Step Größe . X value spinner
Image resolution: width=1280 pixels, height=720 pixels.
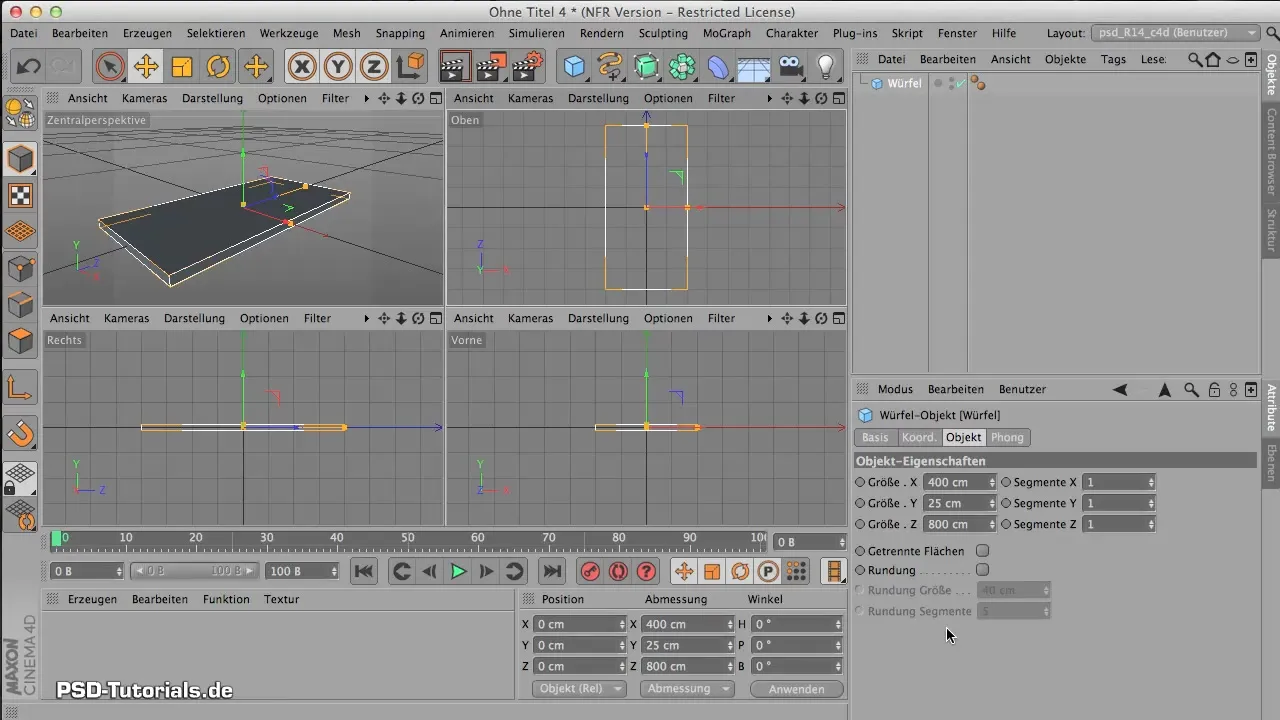(x=992, y=482)
